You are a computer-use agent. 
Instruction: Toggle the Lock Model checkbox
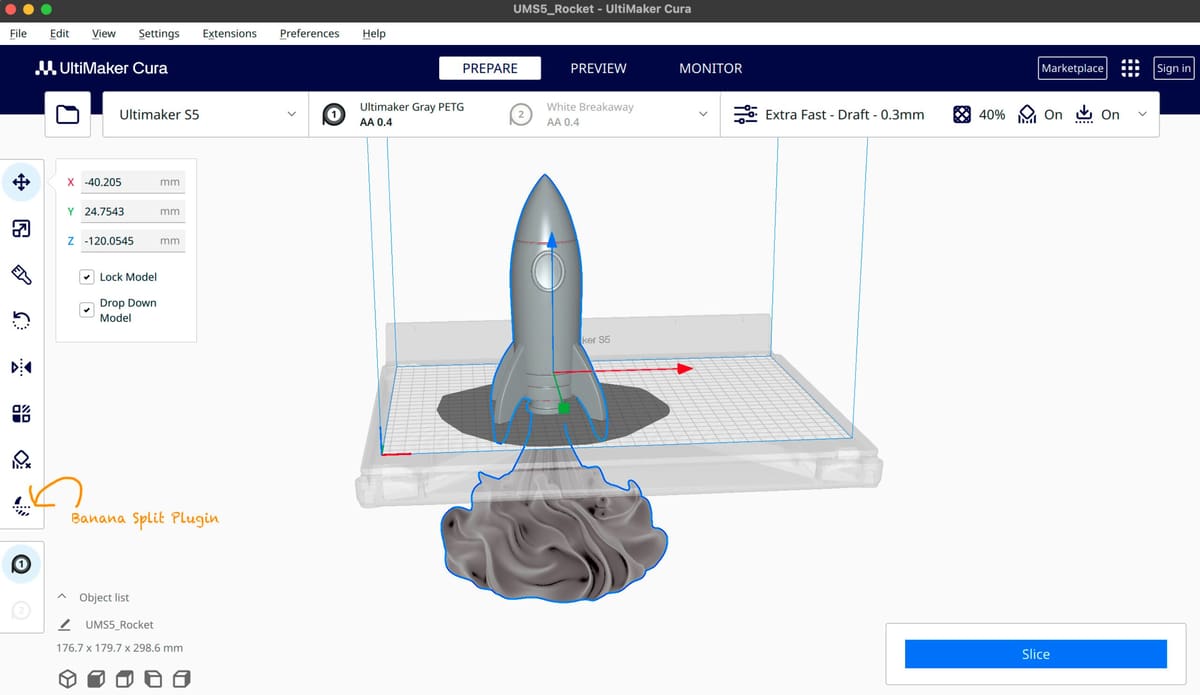(87, 277)
